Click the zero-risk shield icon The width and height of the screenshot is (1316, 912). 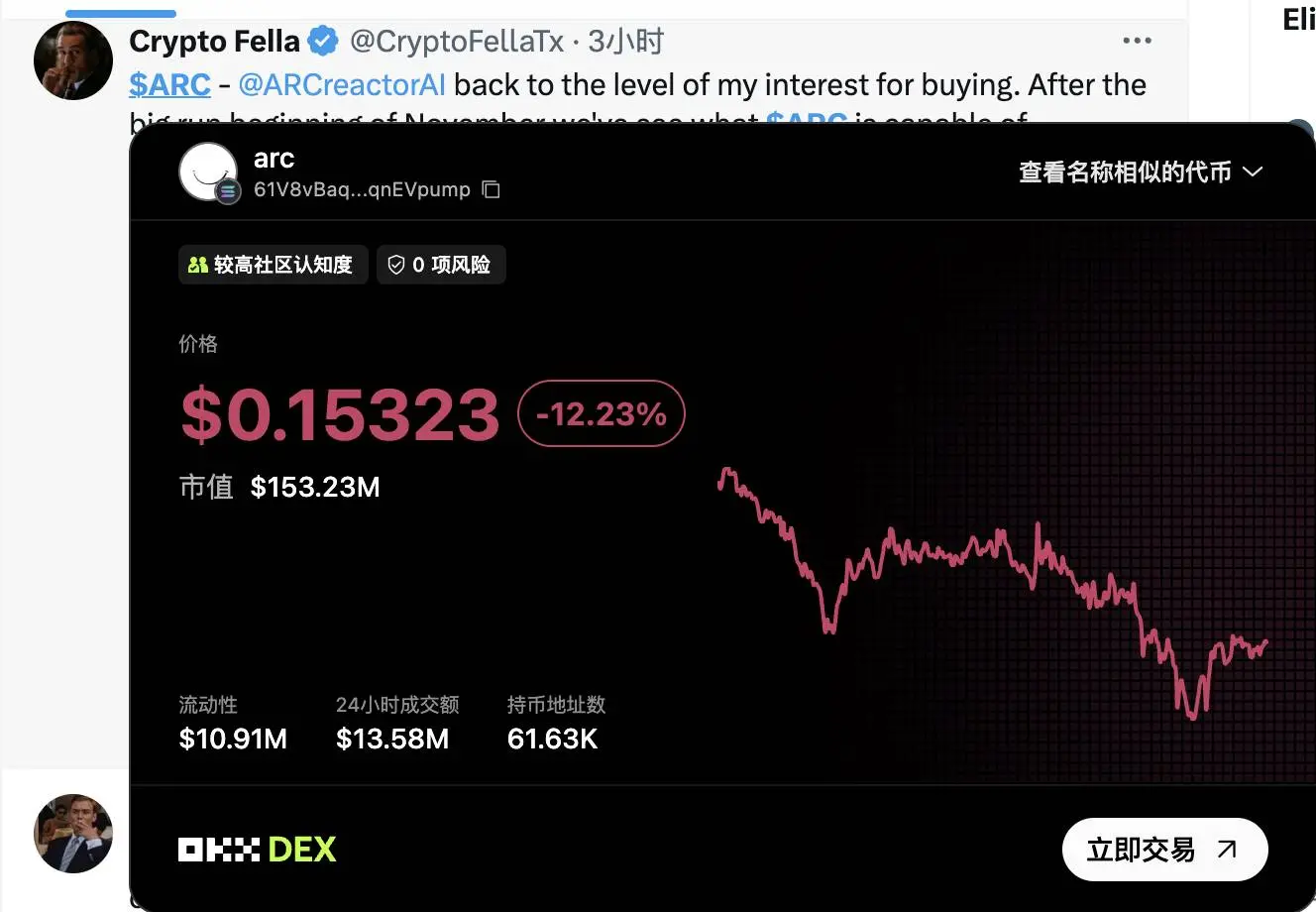click(396, 265)
